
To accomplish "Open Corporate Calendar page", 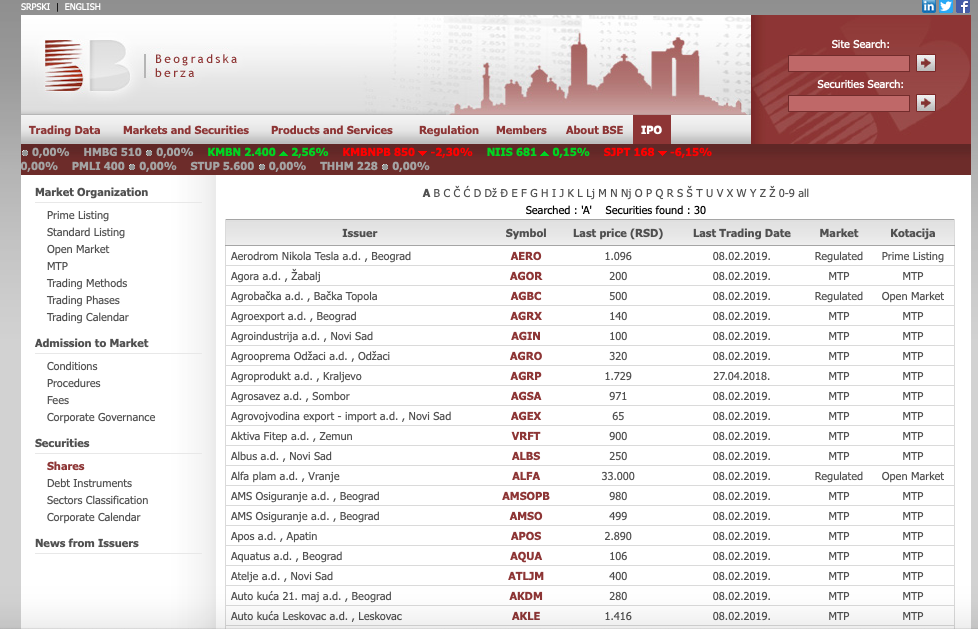I will click(94, 517).
